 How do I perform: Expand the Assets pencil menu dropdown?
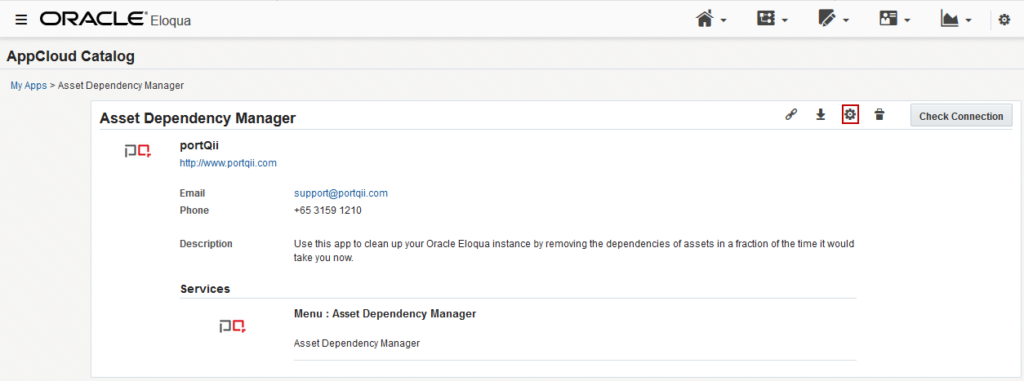(833, 20)
